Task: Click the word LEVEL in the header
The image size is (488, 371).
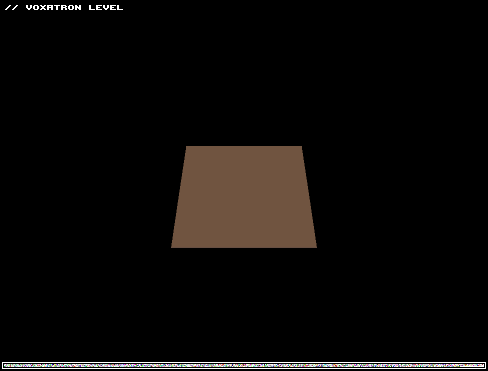Action: (106, 7)
